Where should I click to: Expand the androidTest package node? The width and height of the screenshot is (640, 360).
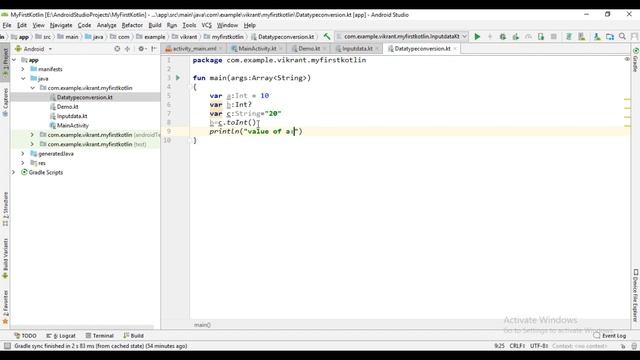click(x=33, y=135)
